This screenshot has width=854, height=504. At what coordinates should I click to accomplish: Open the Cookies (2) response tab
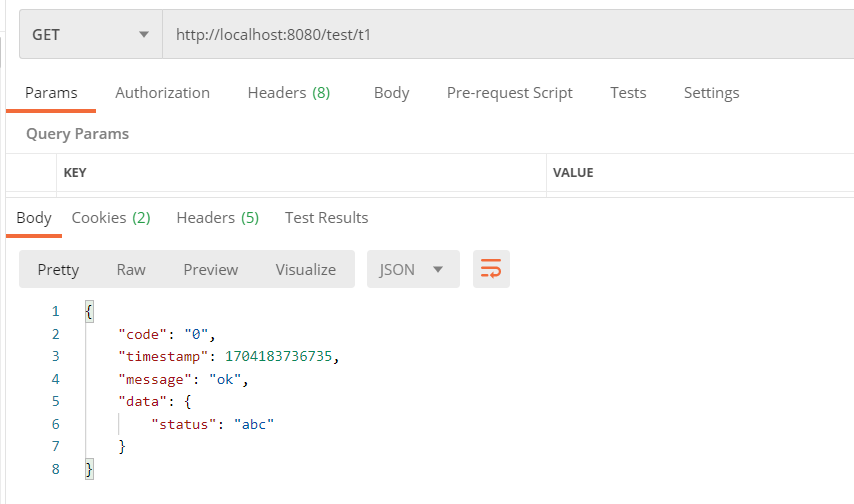tap(111, 218)
